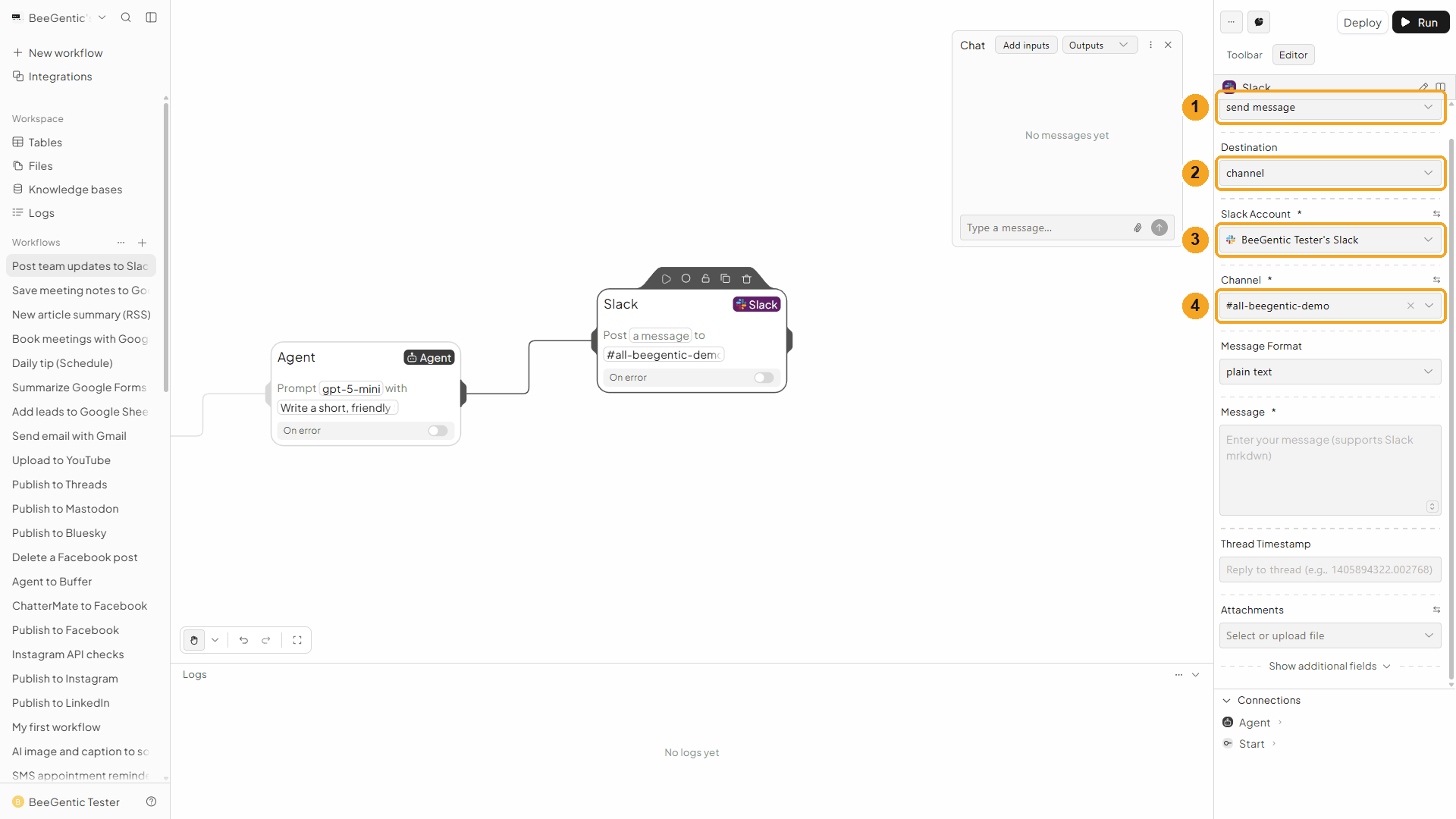Open Workflows section more options
The width and height of the screenshot is (1456, 819).
(x=121, y=243)
